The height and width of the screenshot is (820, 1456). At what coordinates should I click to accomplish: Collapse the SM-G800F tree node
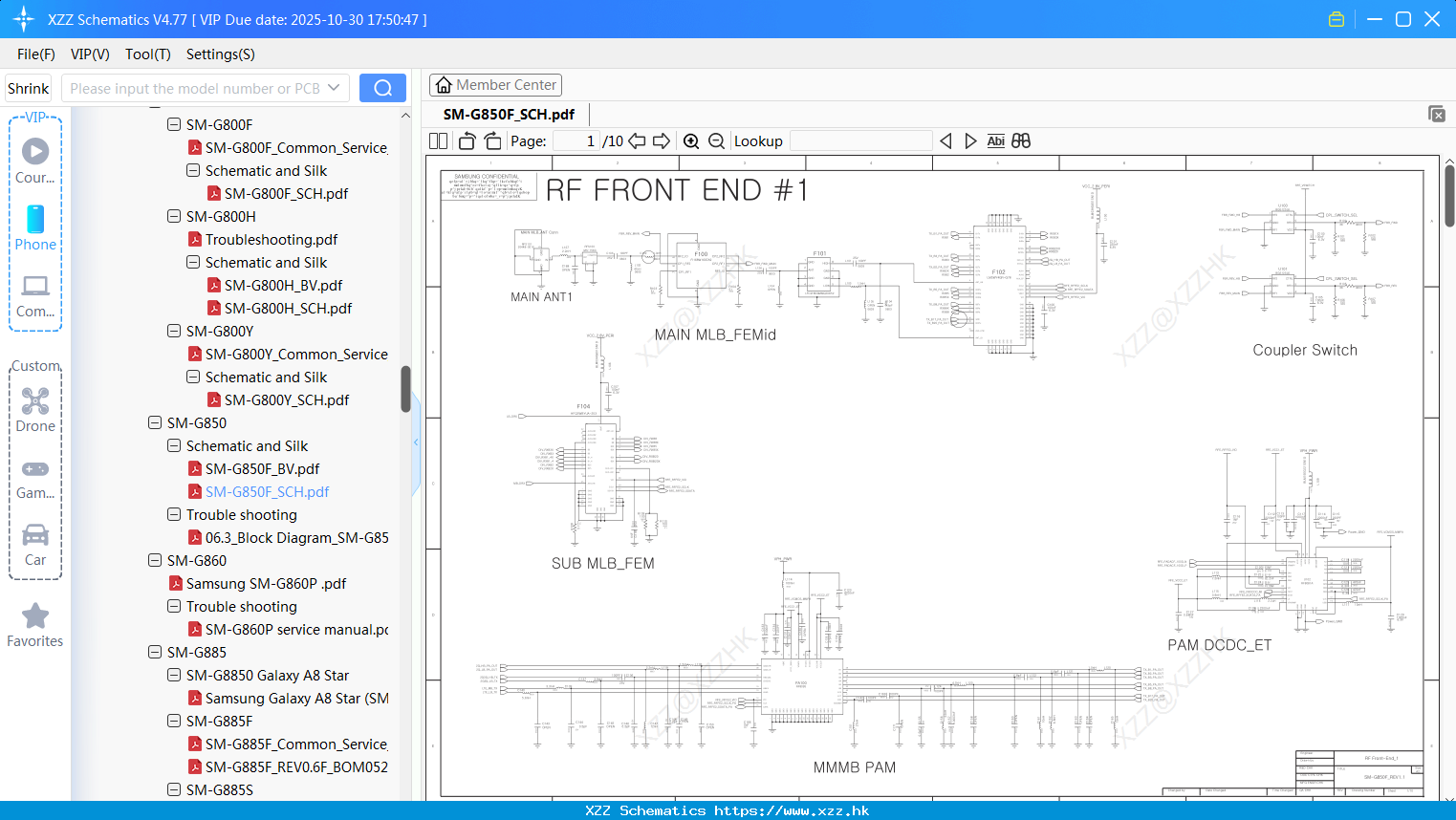point(174,124)
